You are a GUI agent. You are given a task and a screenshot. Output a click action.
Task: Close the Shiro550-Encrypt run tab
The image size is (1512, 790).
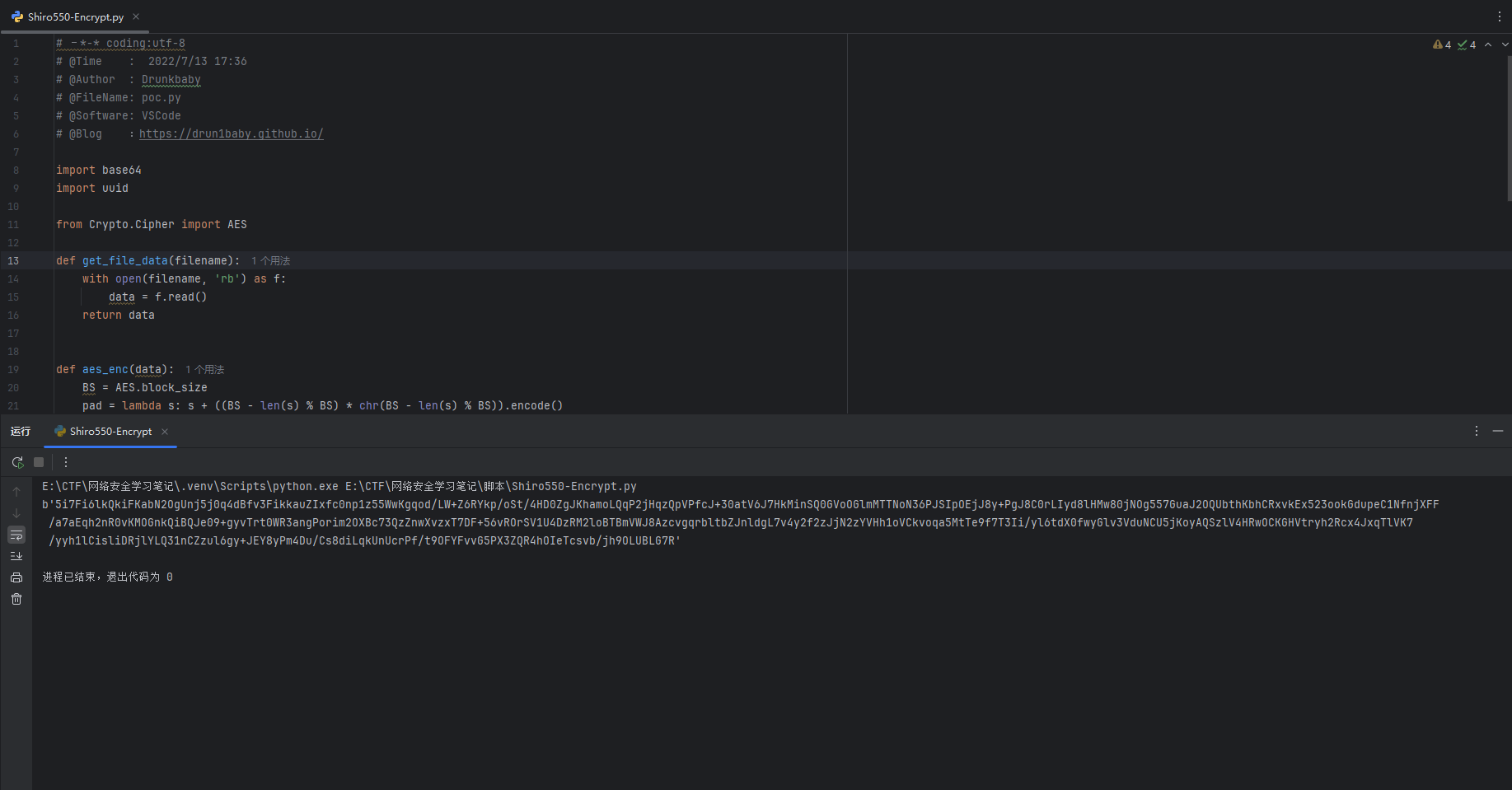tap(165, 431)
